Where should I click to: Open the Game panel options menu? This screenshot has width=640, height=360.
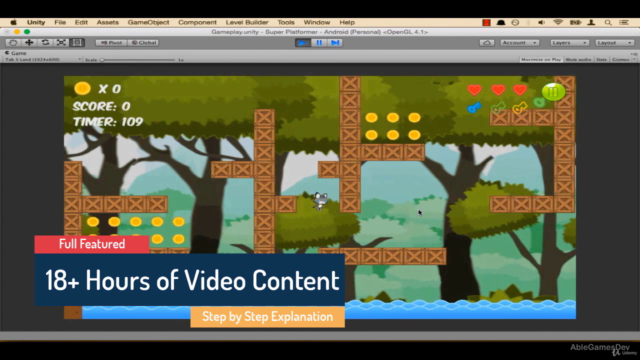[x=633, y=53]
